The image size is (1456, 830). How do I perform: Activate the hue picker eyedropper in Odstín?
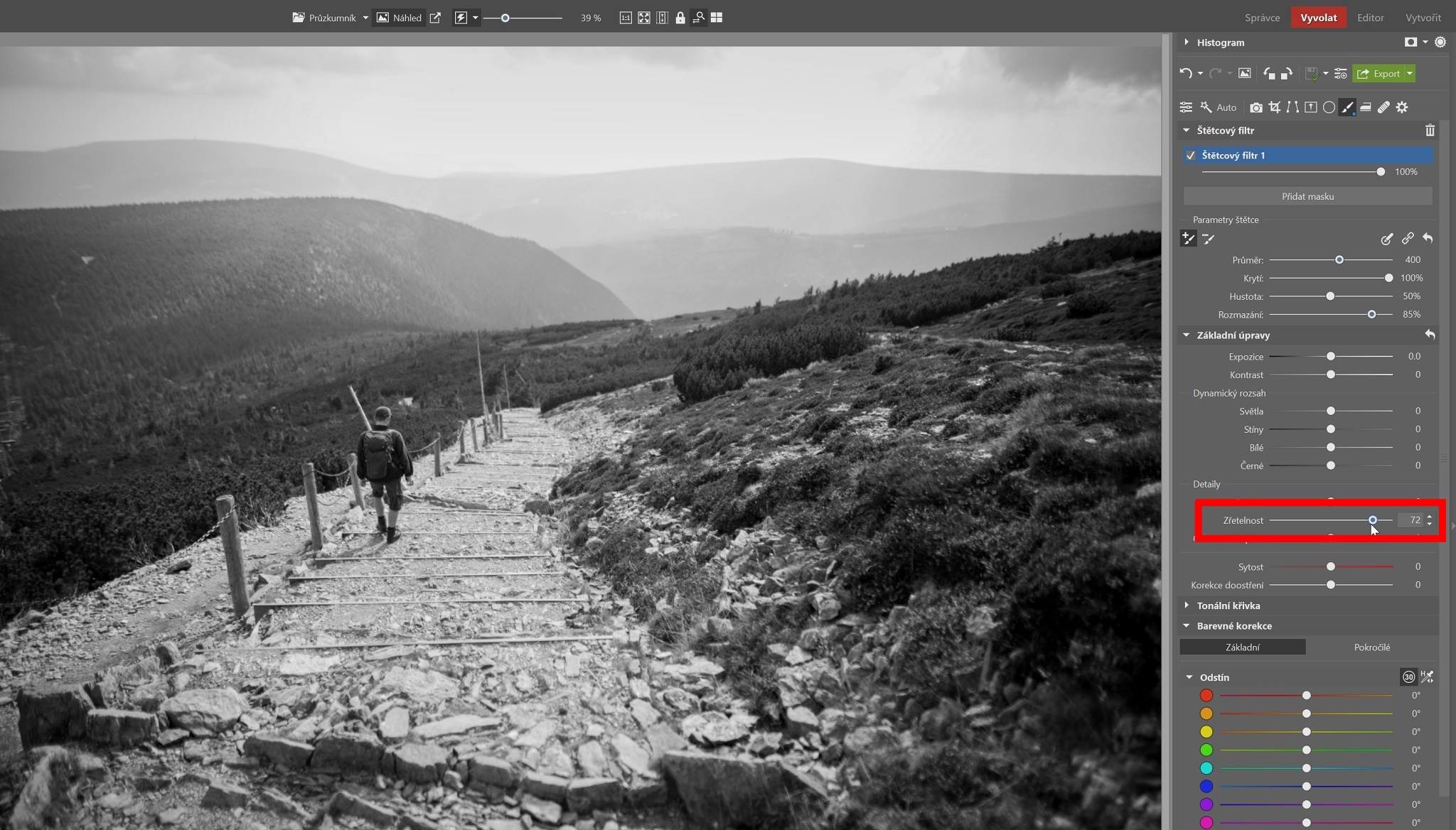click(x=1427, y=677)
